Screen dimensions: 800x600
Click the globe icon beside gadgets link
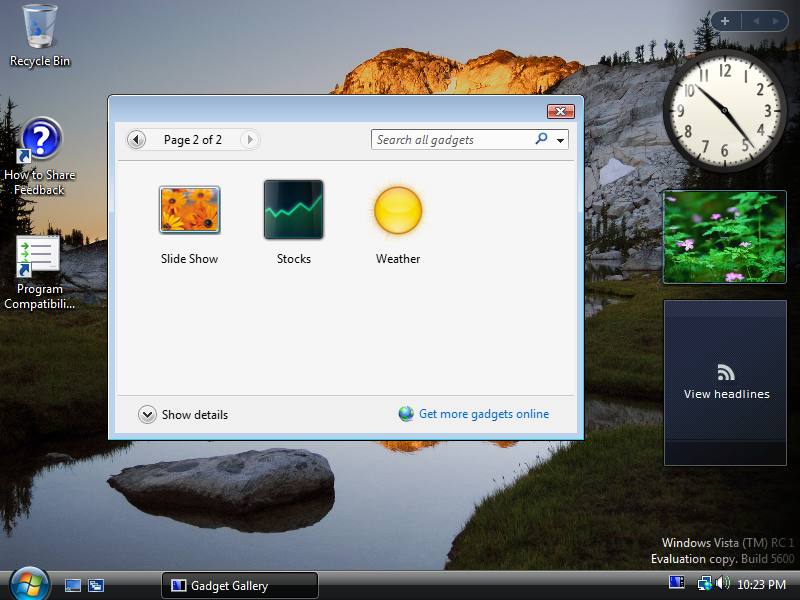click(406, 414)
